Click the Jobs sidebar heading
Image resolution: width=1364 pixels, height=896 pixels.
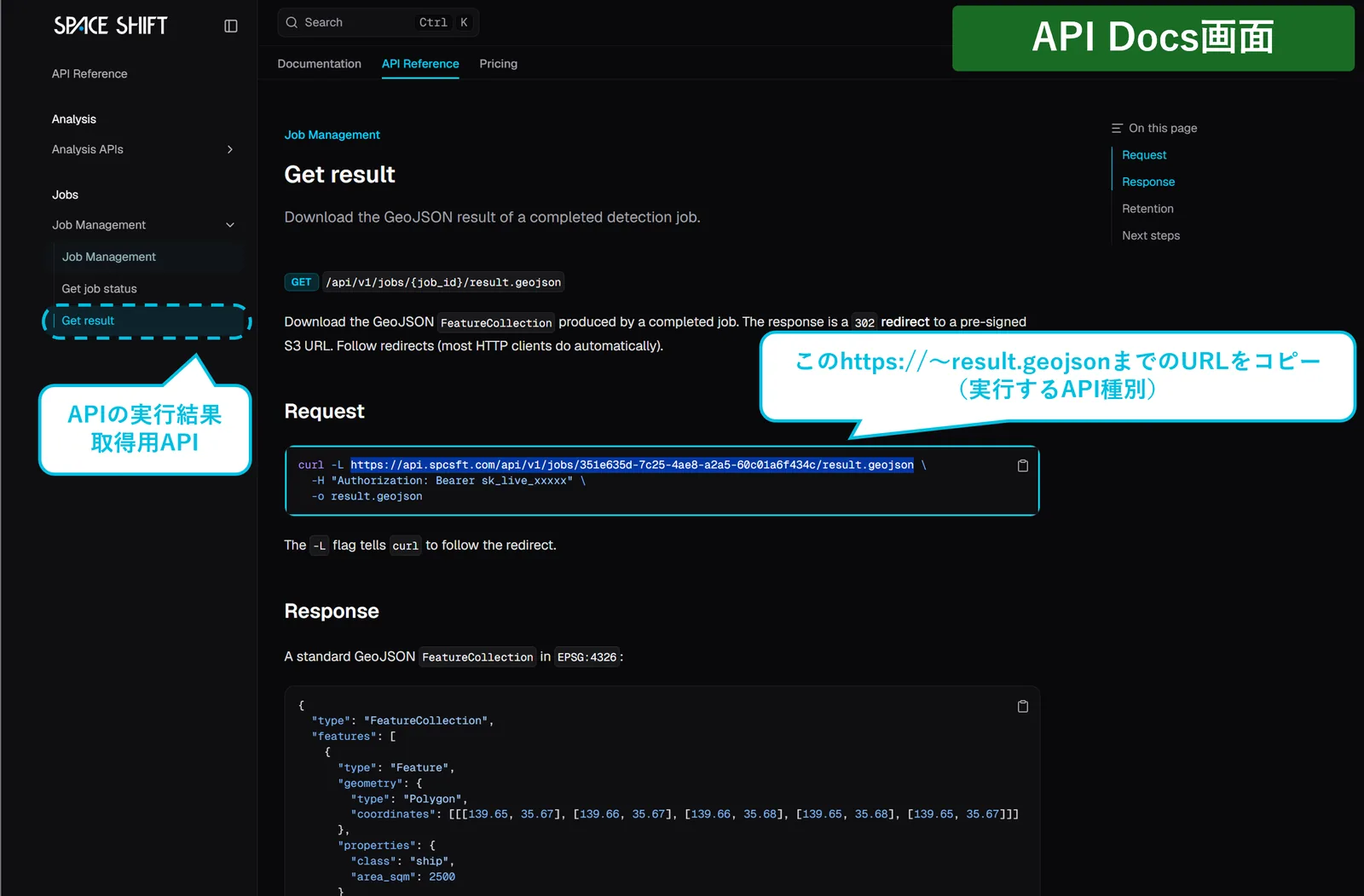tap(65, 195)
